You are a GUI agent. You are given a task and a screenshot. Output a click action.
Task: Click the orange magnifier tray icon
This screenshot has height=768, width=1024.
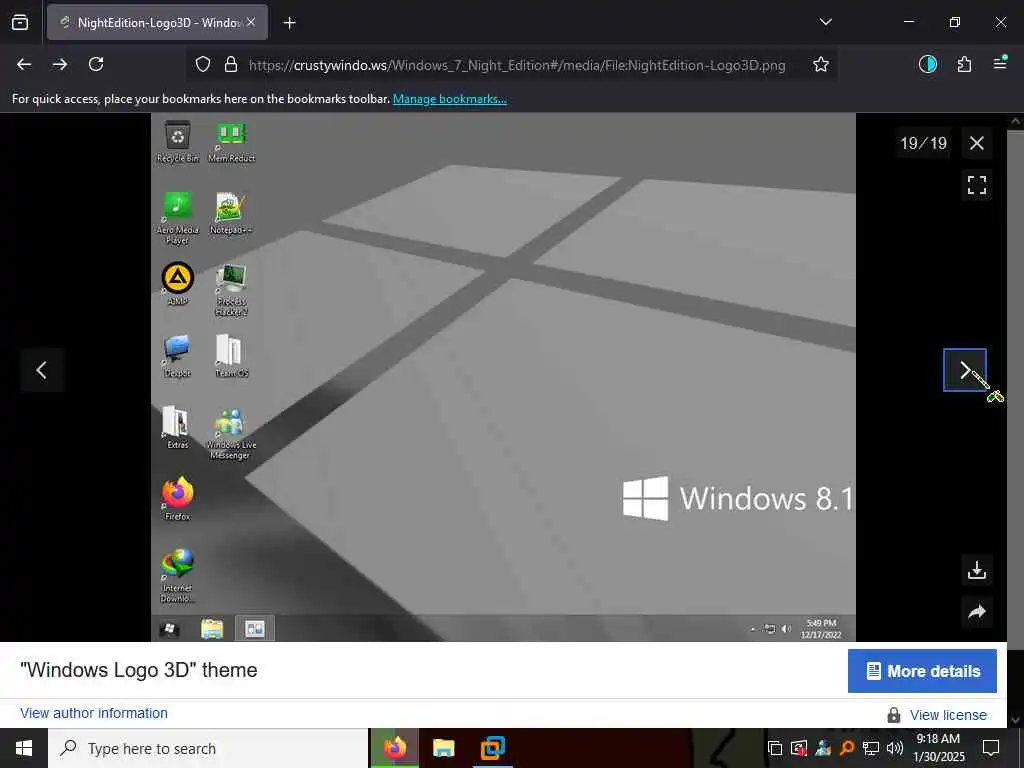(x=847, y=748)
